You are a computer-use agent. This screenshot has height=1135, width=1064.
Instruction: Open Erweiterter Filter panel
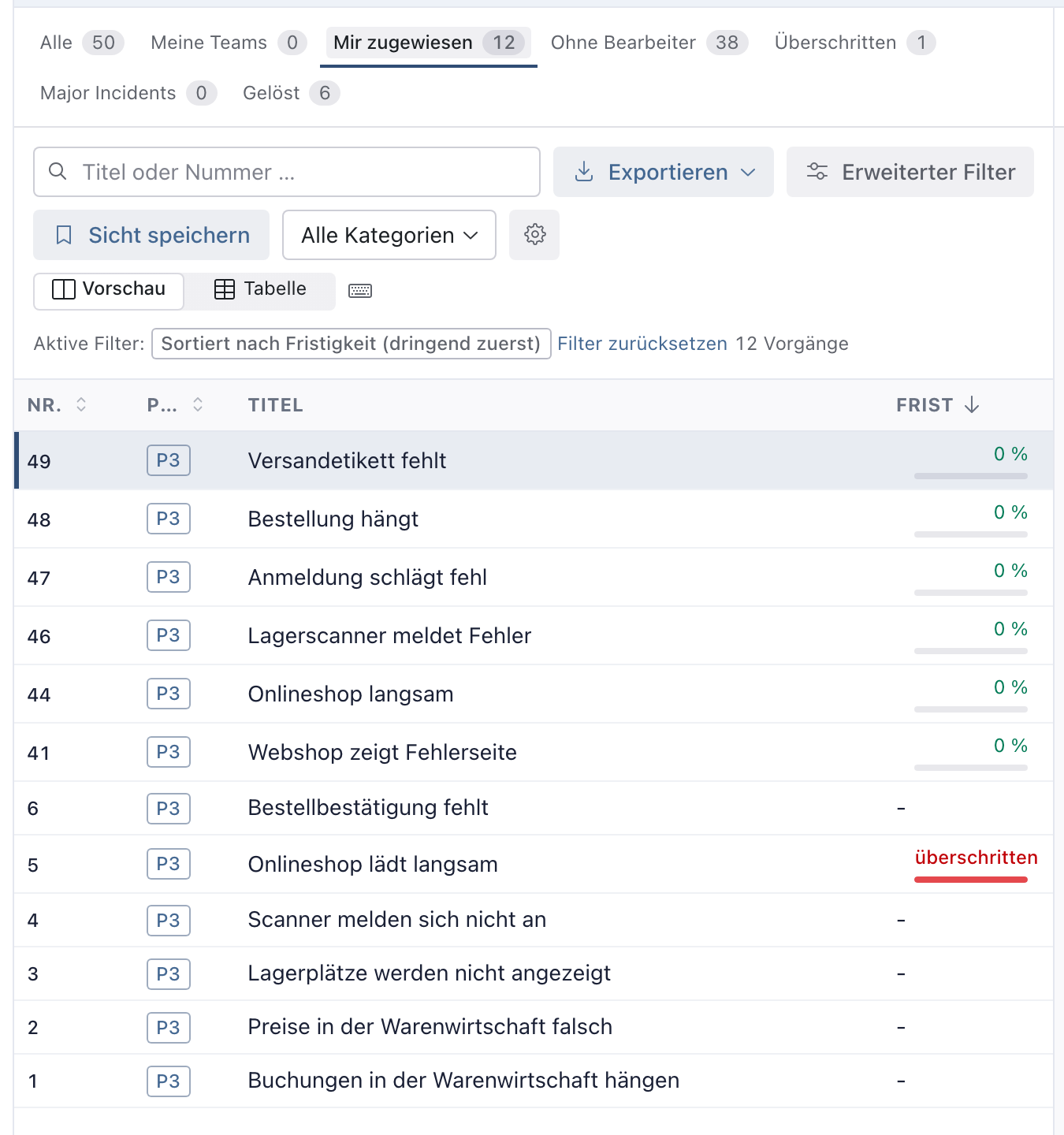[x=910, y=172]
